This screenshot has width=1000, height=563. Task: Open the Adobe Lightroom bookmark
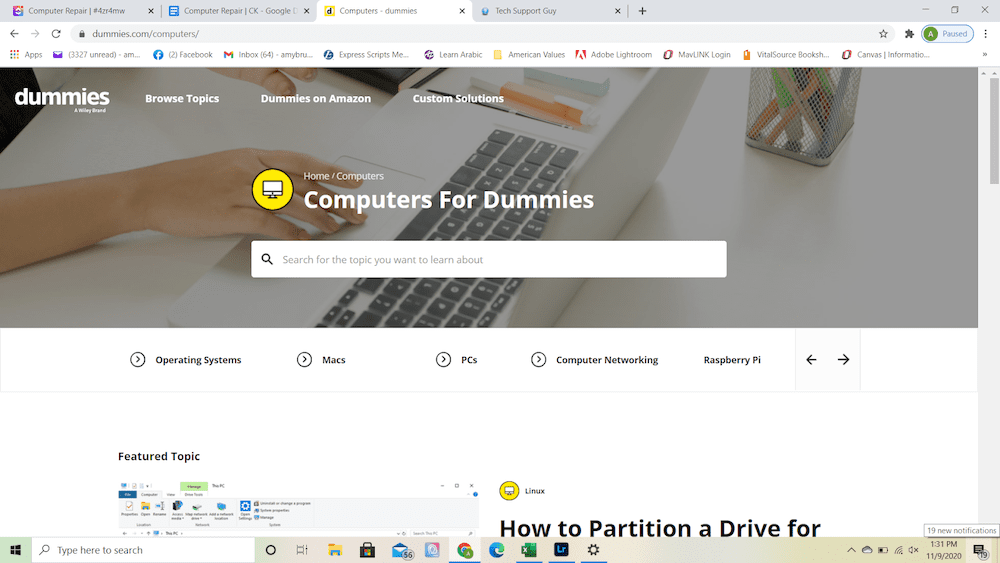(x=614, y=55)
